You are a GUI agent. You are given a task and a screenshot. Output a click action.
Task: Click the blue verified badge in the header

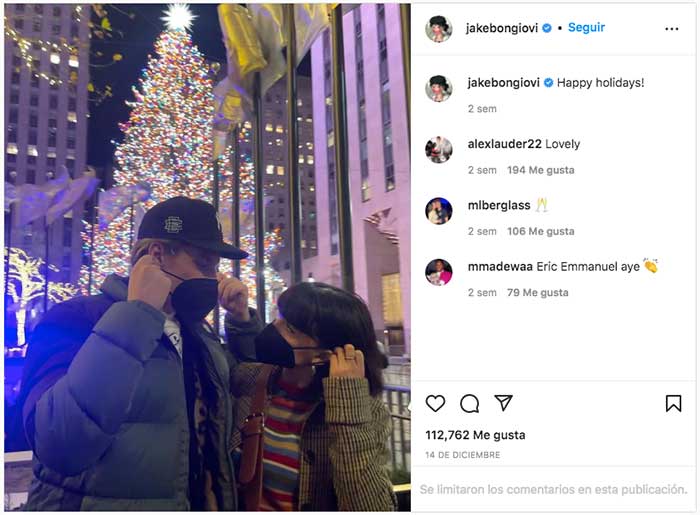(x=546, y=28)
